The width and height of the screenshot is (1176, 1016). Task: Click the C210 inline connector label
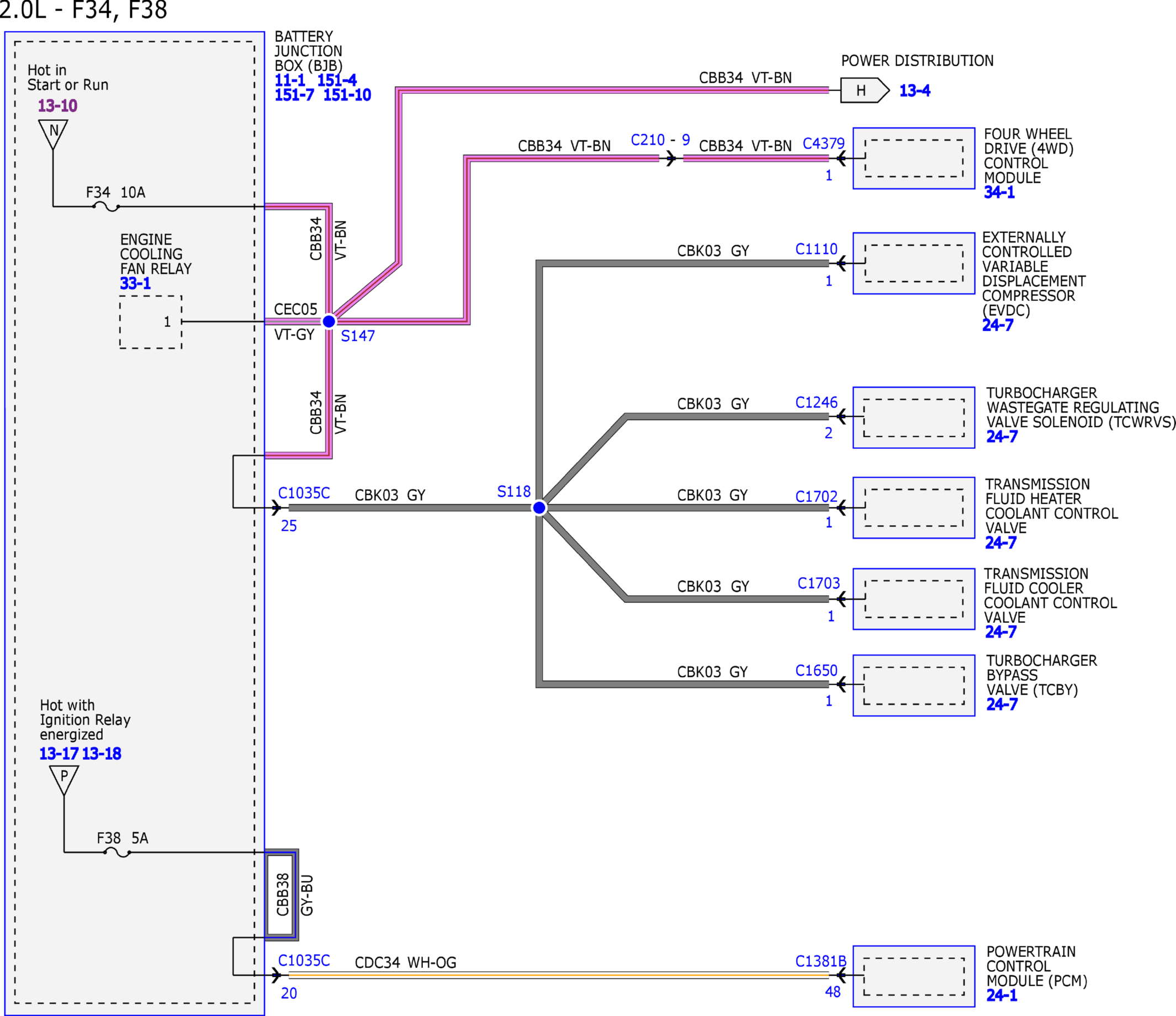click(x=648, y=140)
